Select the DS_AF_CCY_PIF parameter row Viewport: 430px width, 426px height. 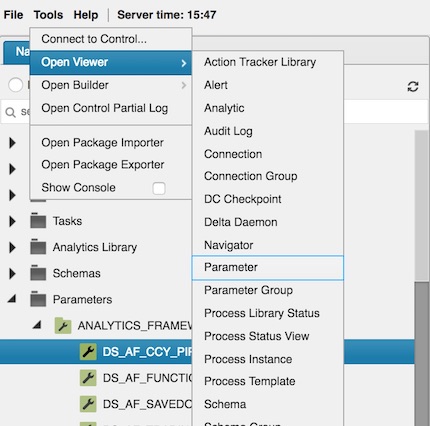(x=96, y=352)
